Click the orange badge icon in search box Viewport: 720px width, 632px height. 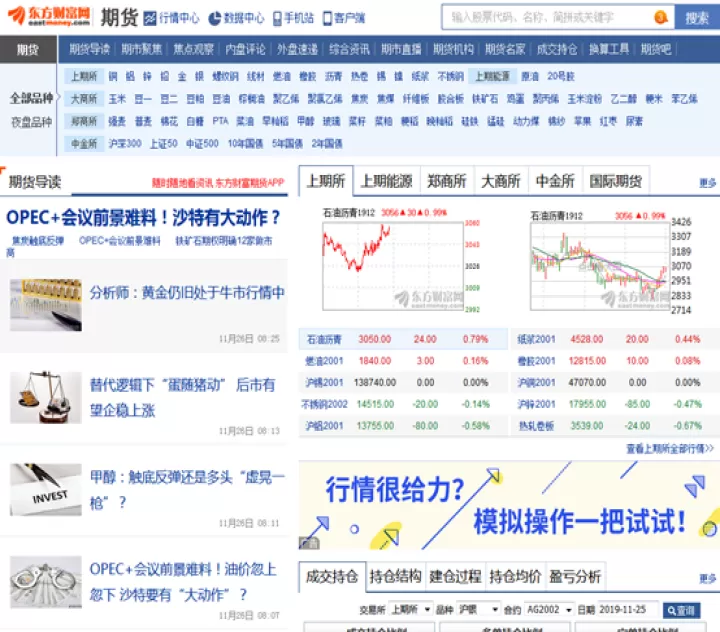(x=660, y=17)
